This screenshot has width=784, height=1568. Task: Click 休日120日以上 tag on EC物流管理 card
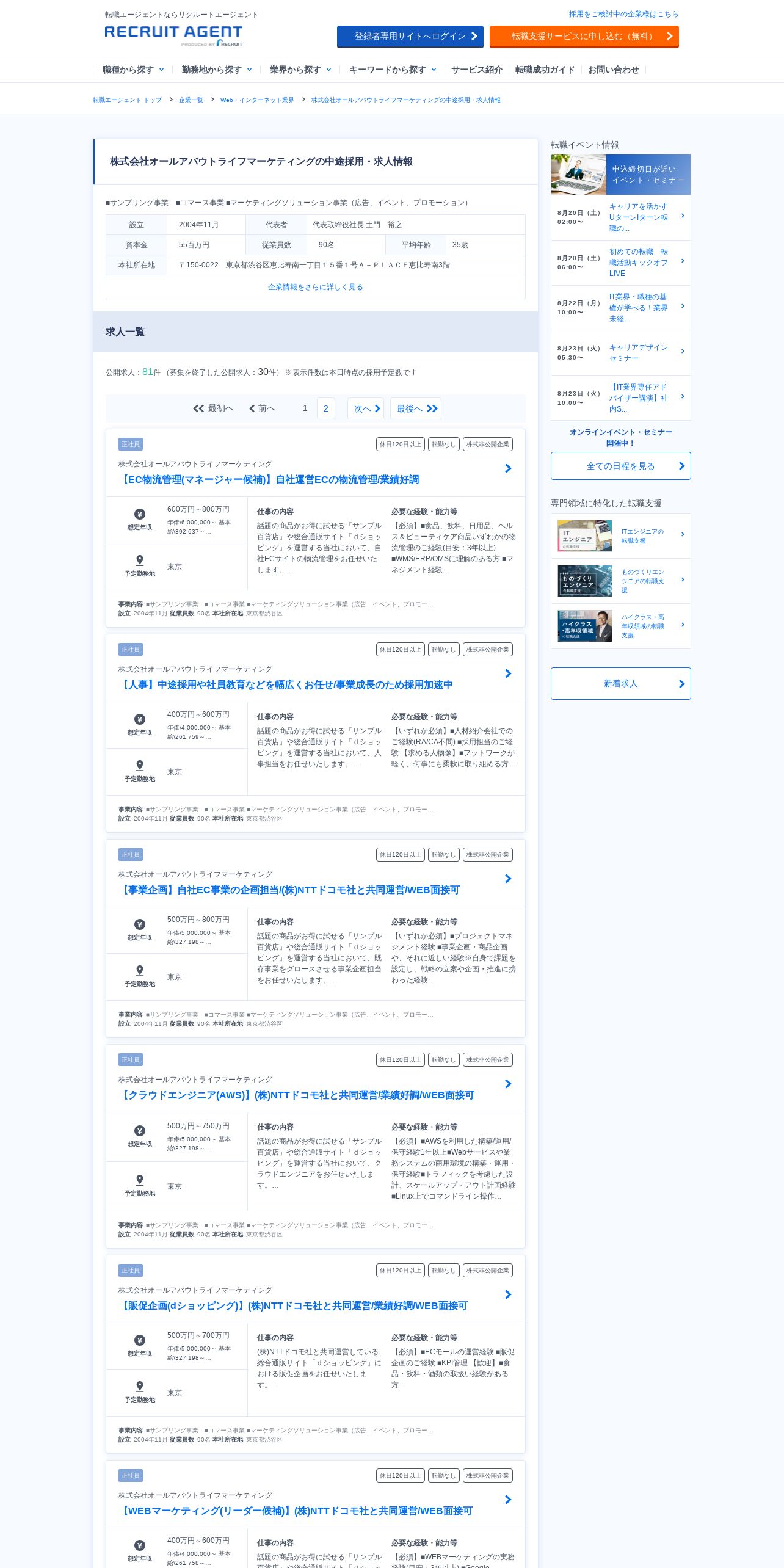401,445
